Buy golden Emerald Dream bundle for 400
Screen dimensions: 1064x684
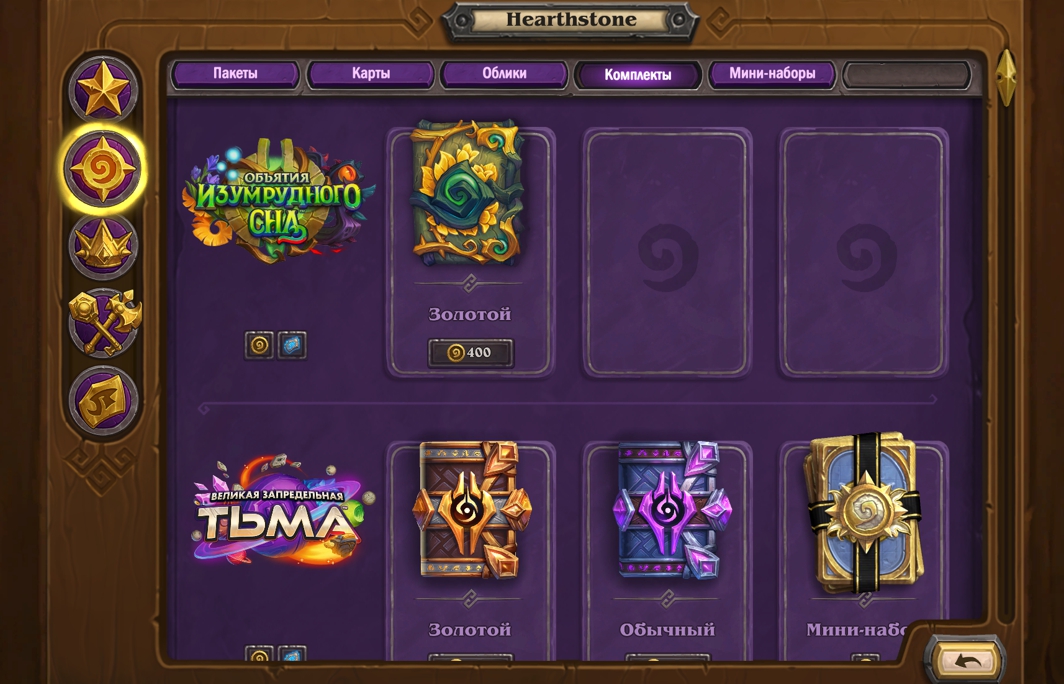pyautogui.click(x=471, y=353)
